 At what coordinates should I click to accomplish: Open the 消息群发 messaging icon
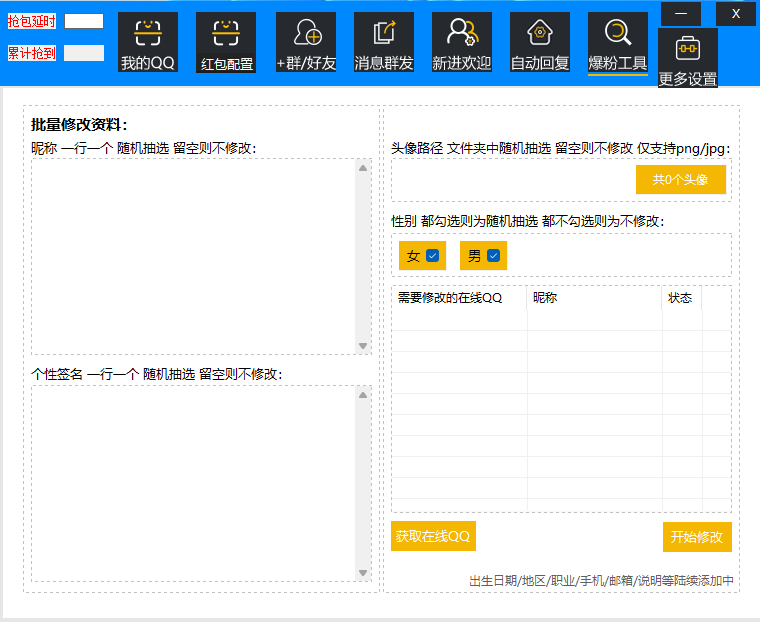(384, 34)
